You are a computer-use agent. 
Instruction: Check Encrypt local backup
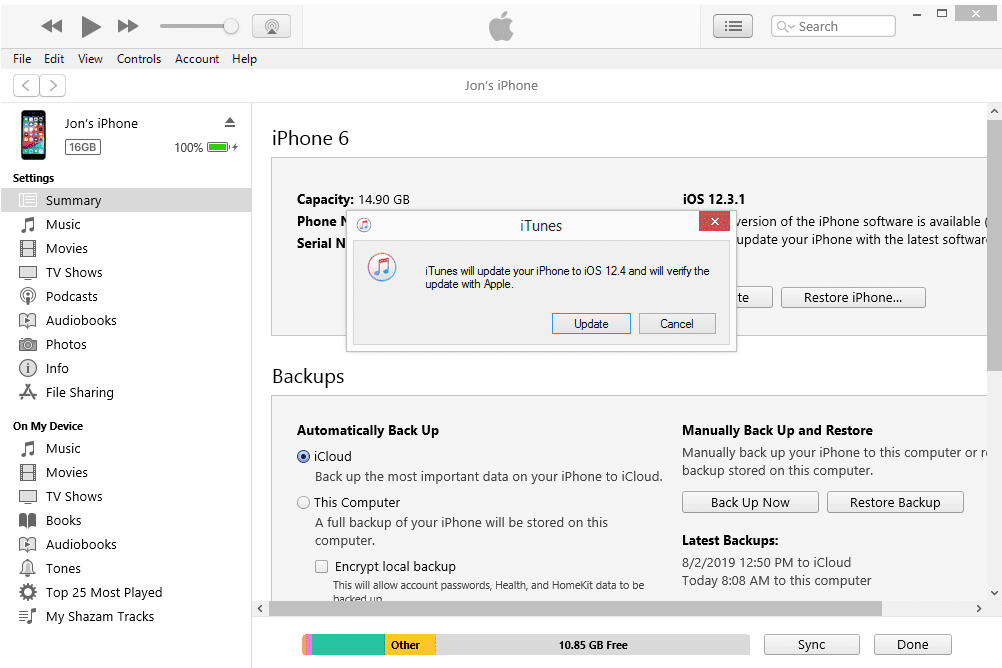[x=321, y=566]
